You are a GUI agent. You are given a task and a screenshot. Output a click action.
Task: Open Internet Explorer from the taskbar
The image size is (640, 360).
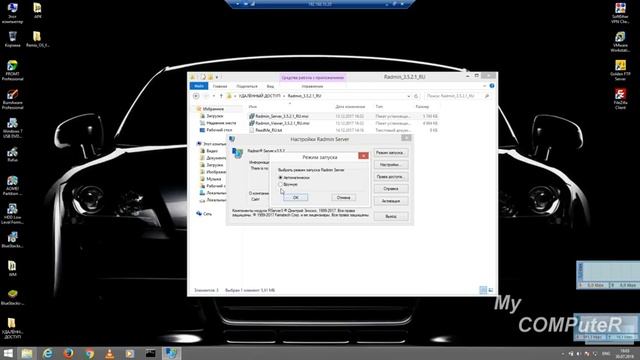pos(48,353)
